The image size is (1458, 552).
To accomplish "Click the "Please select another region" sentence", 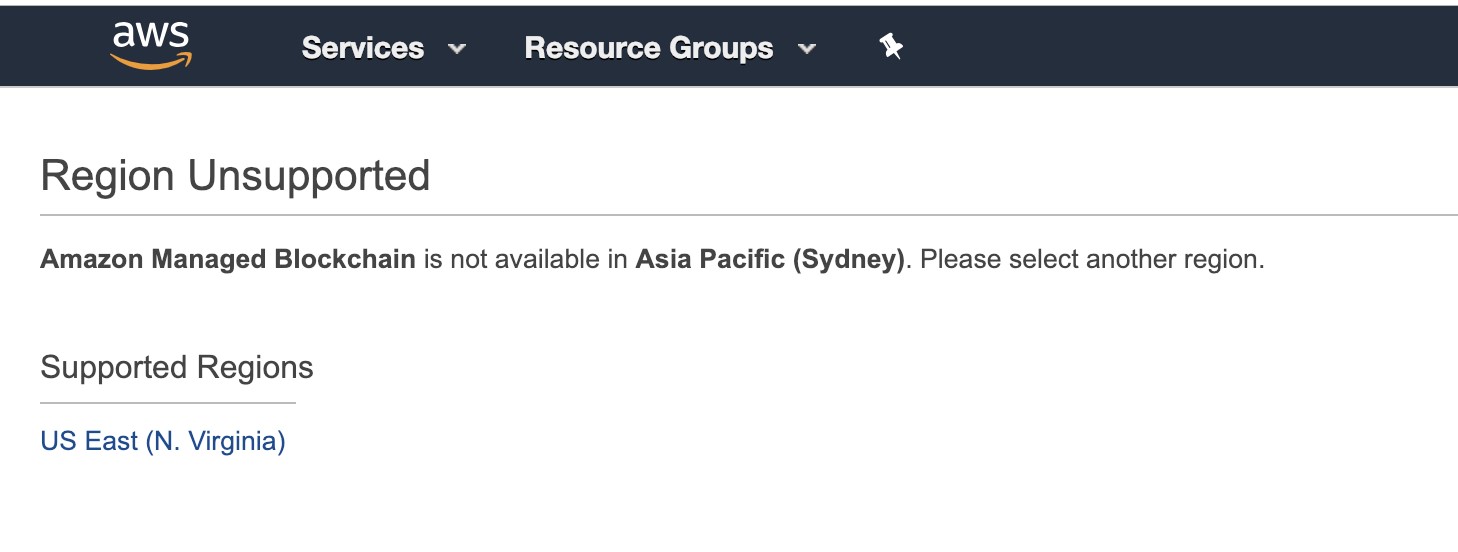I will 1092,260.
